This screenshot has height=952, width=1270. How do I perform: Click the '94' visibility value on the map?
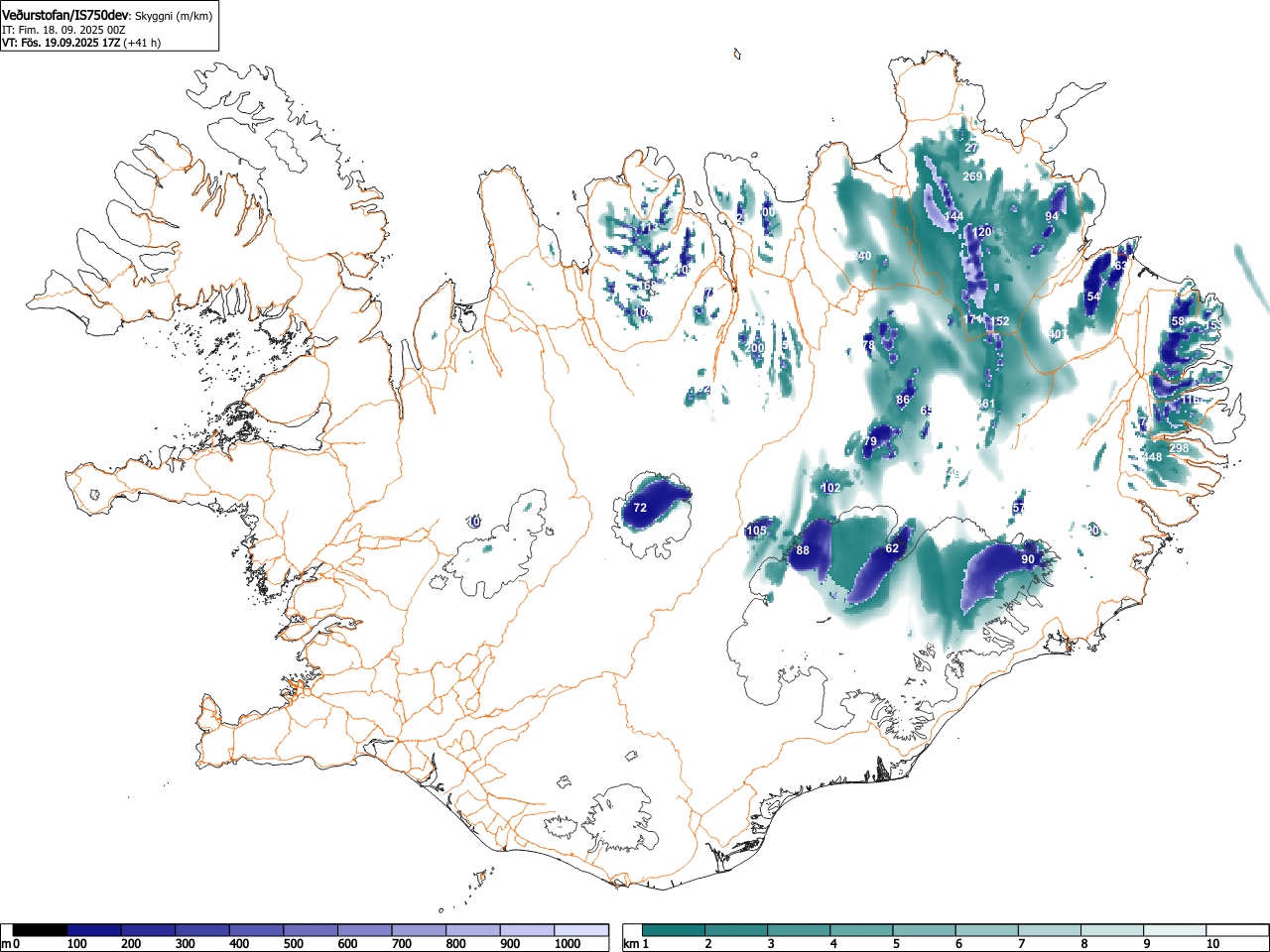click(x=1053, y=216)
